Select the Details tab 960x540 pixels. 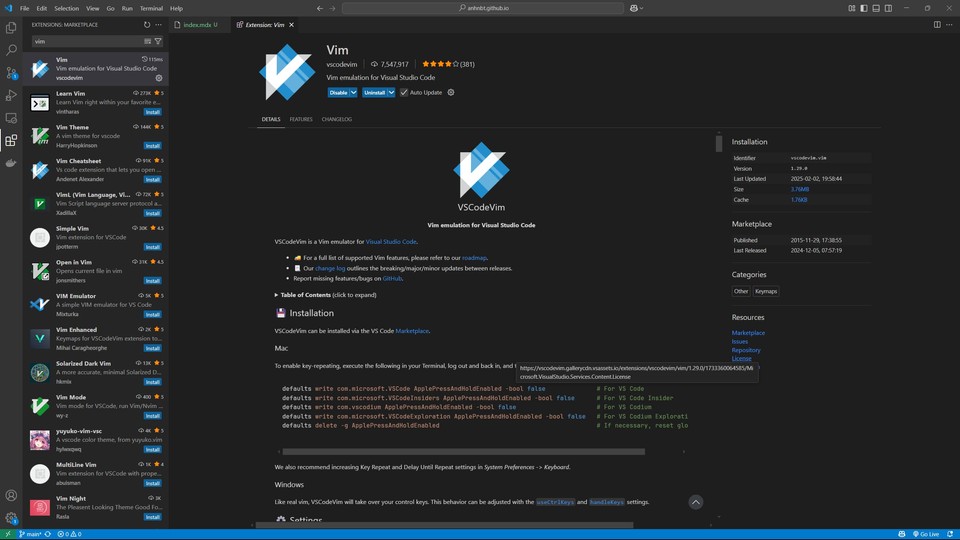pyautogui.click(x=271, y=119)
